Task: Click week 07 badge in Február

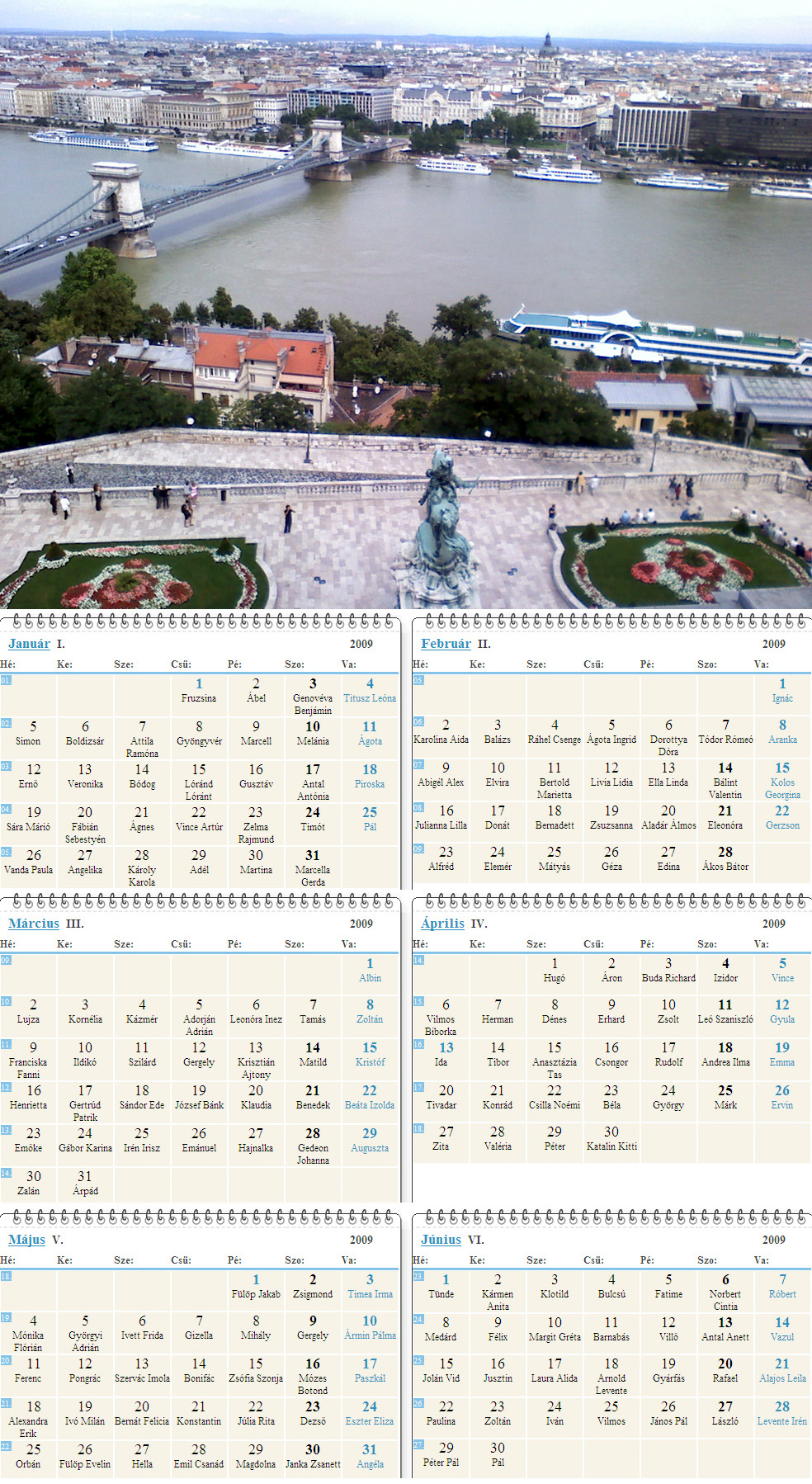Action: (x=418, y=764)
